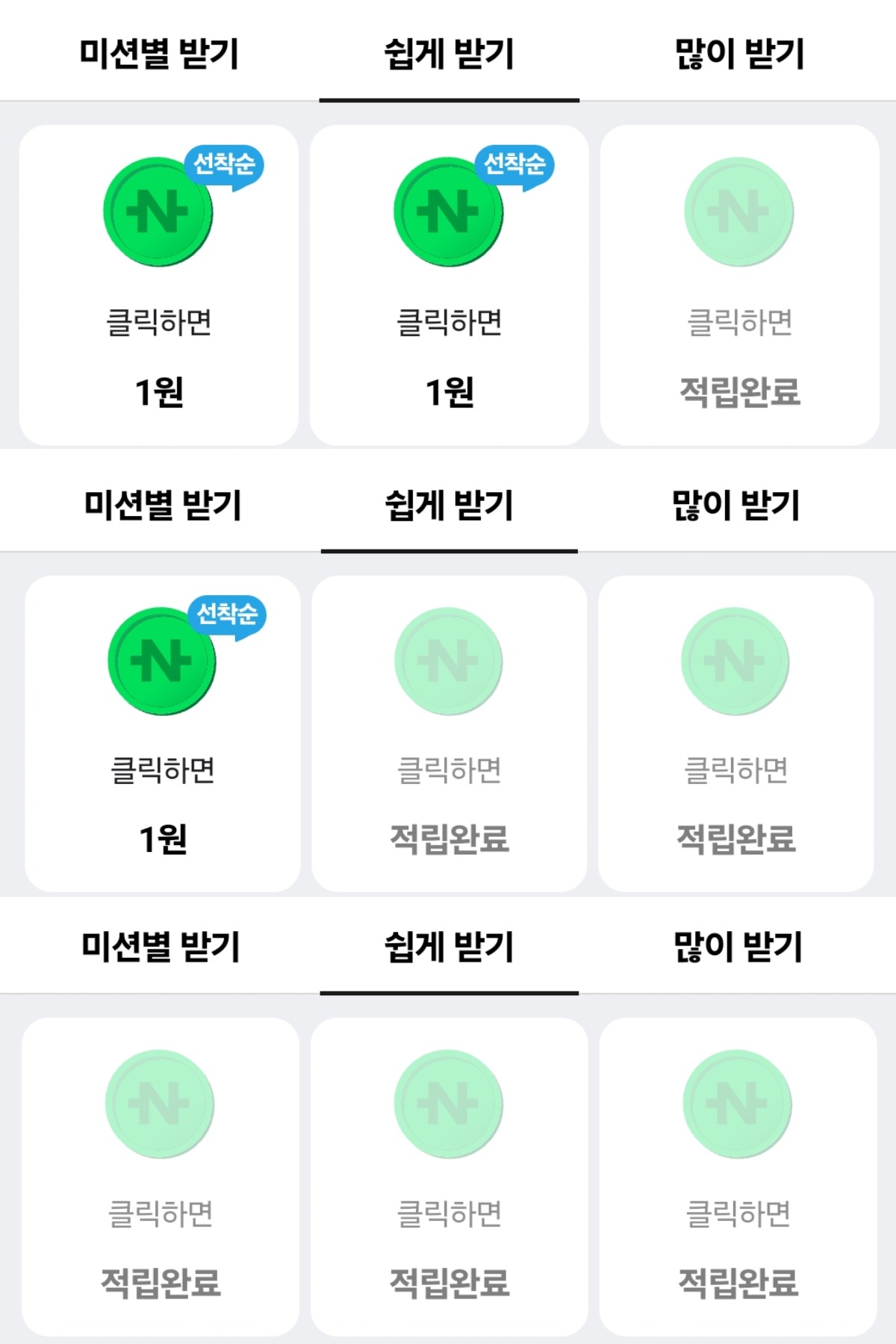Select the faded N coin in the second row's right card
896x1344 pixels.
click(735, 662)
